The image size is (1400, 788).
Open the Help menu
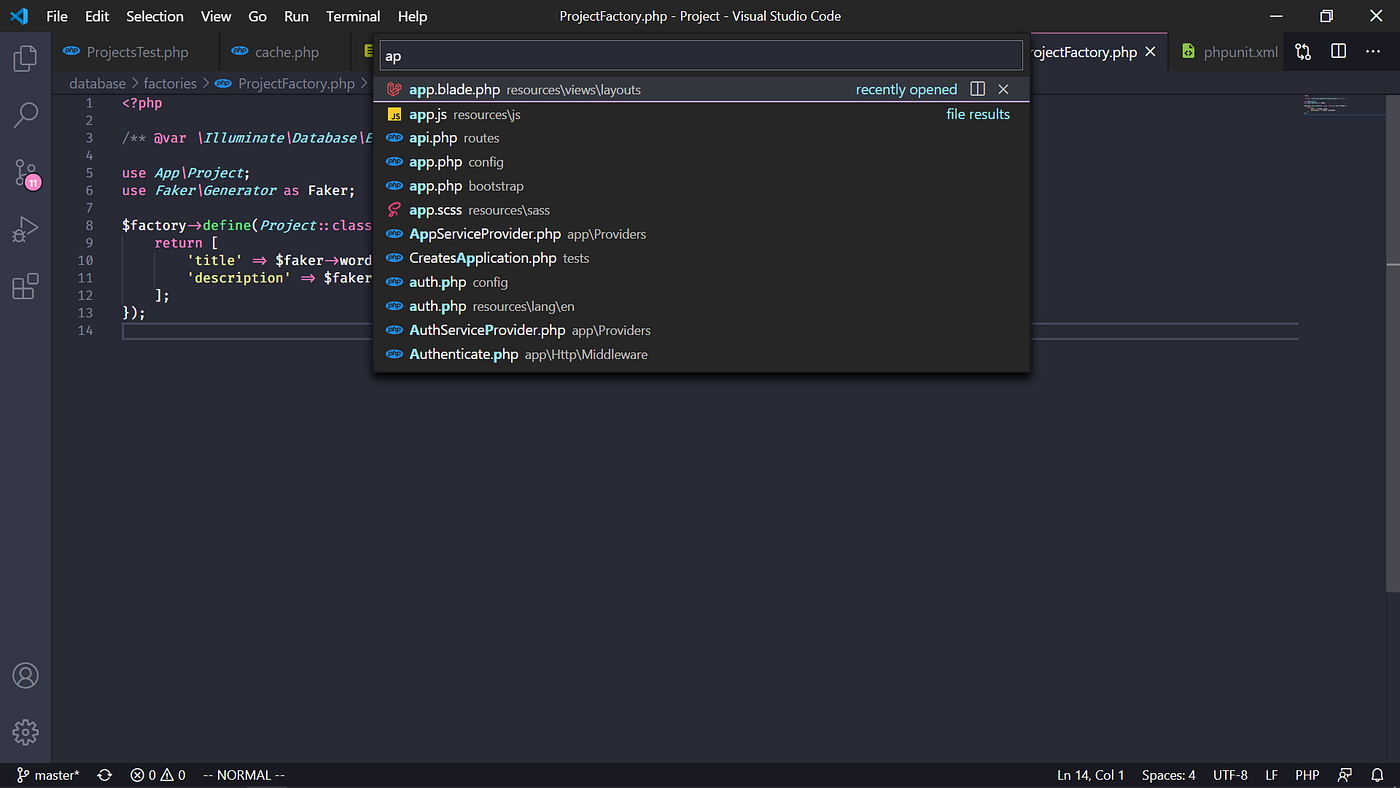(412, 16)
